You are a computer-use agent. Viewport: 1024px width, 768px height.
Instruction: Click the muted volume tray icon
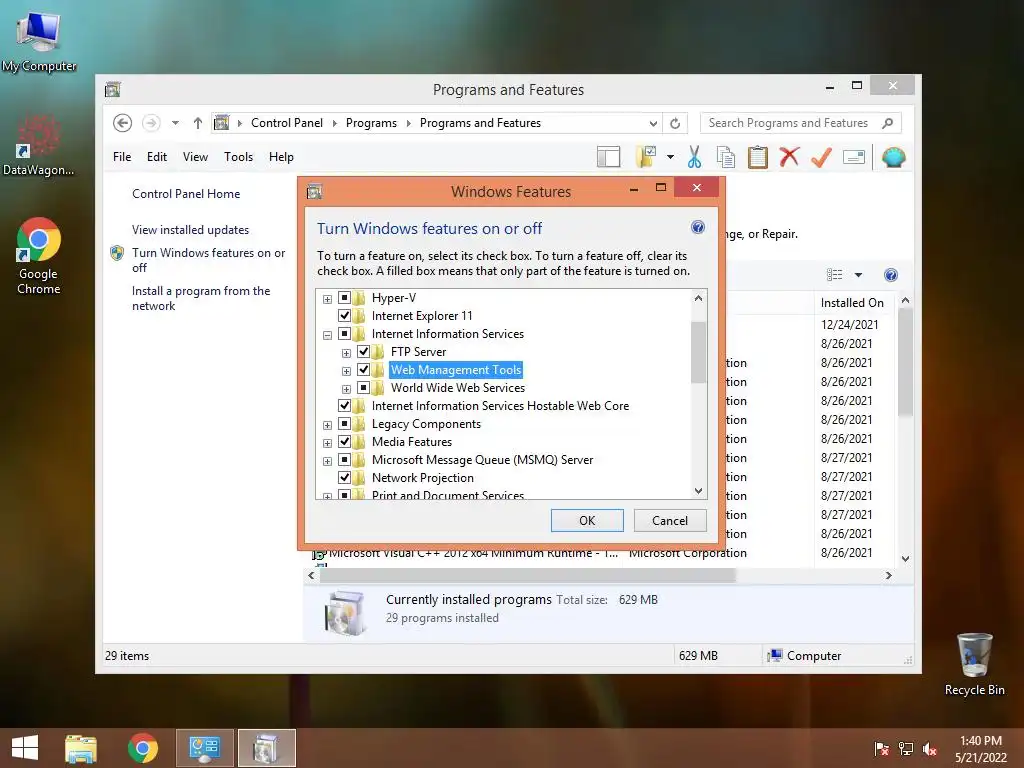tap(930, 749)
